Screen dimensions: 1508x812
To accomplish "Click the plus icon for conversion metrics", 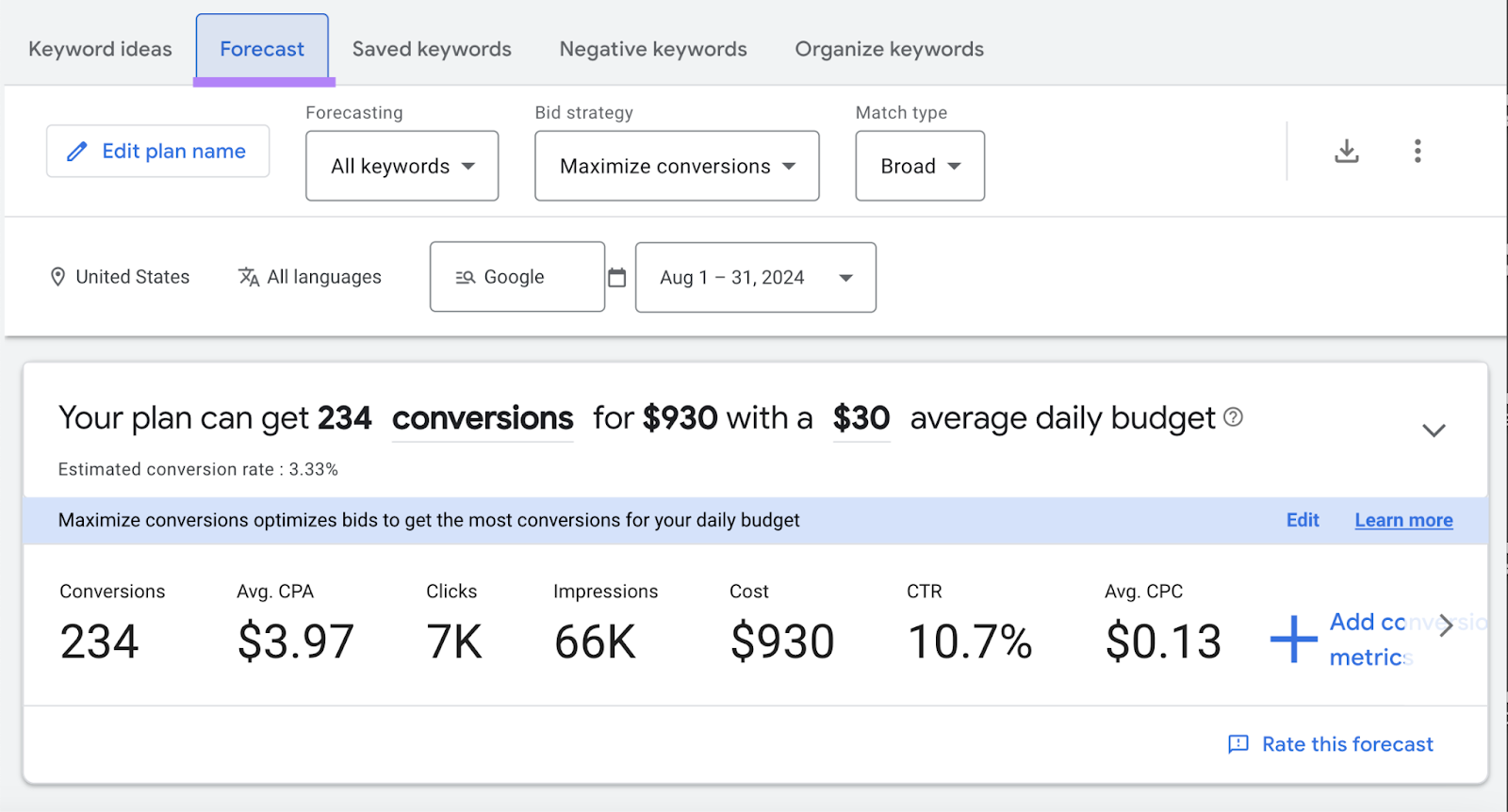I will click(1293, 640).
